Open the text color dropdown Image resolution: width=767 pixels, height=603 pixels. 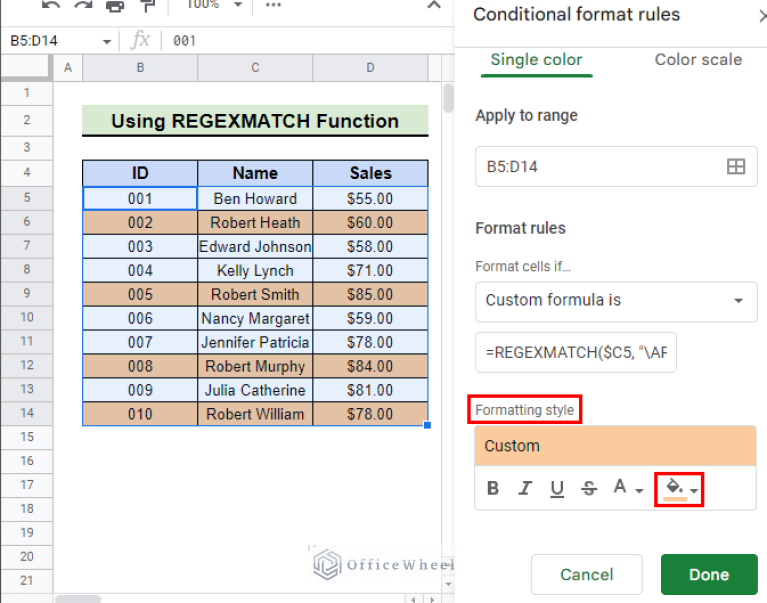(x=627, y=488)
